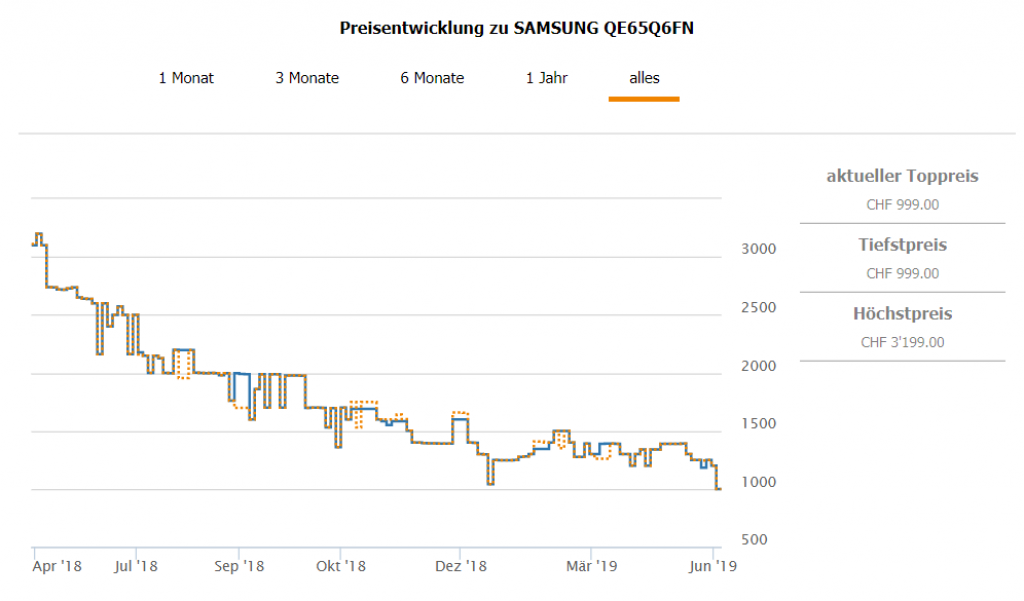Click the Jun '19 x-axis label
The width and height of the screenshot is (1024, 601).
713,567
